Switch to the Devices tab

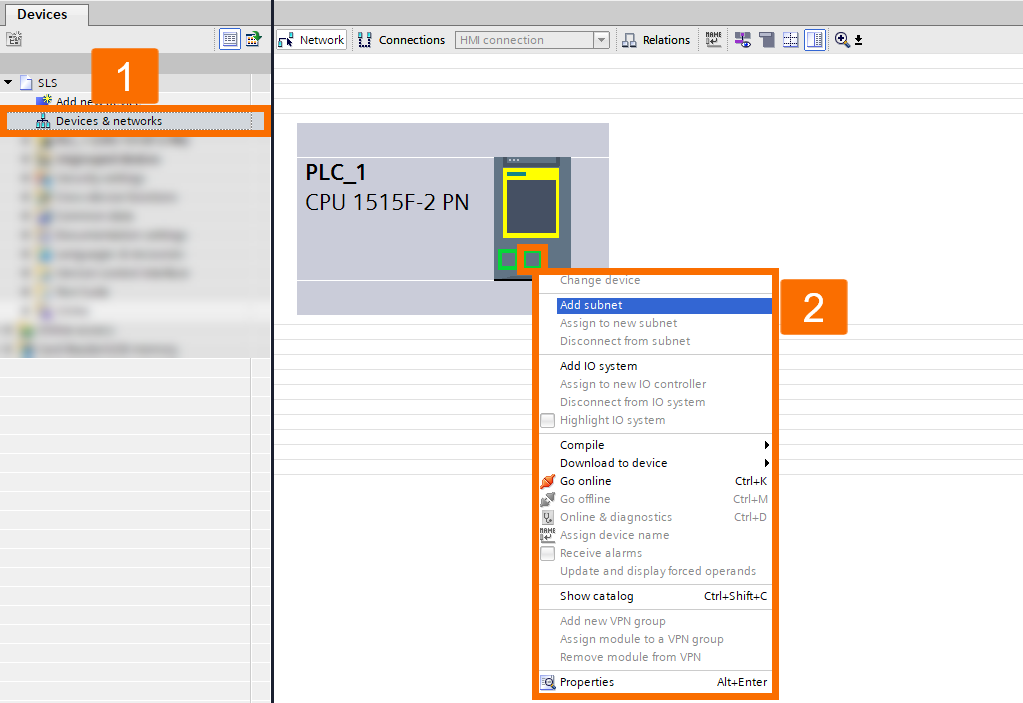(42, 14)
